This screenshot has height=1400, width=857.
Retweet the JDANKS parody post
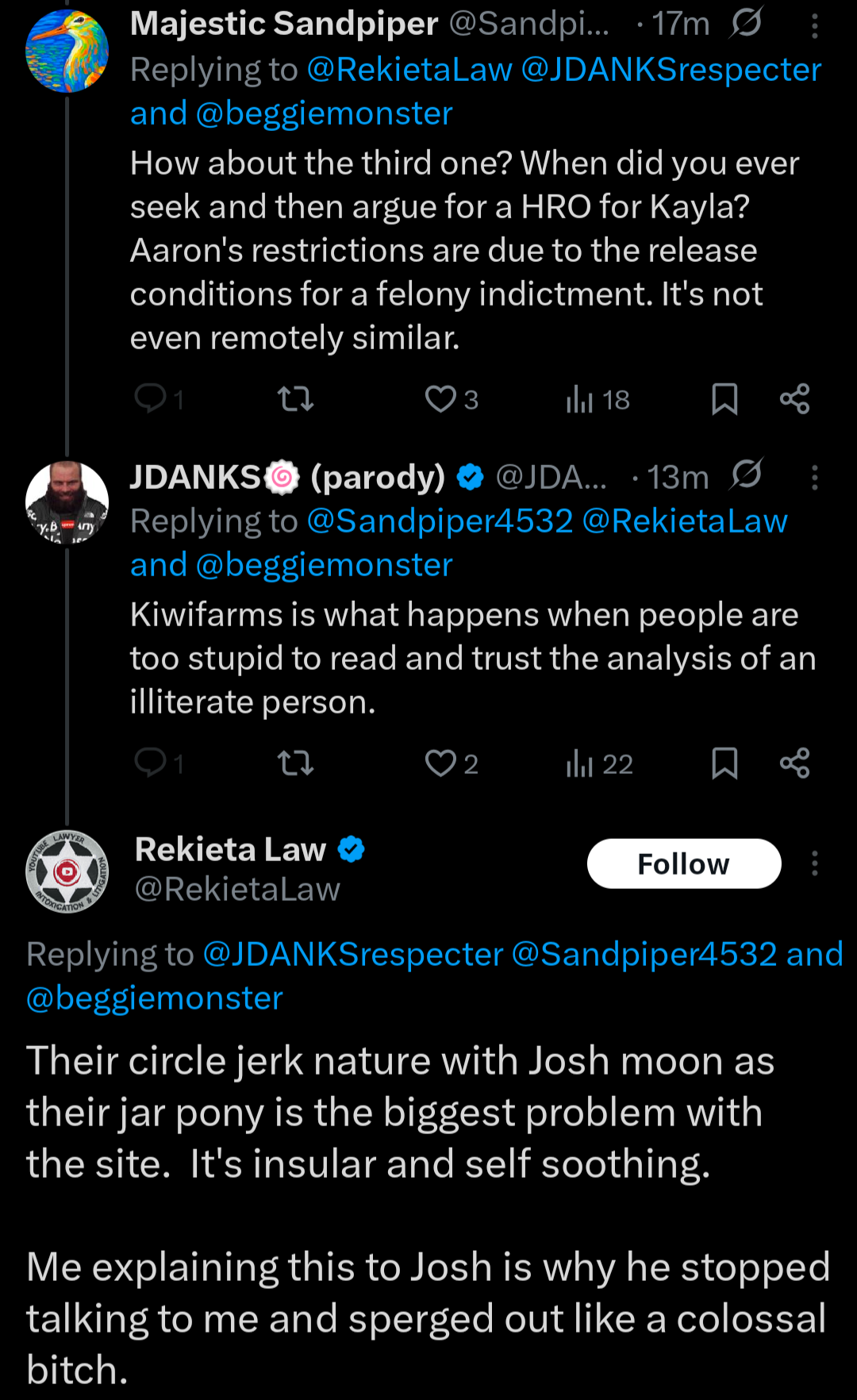[x=296, y=763]
